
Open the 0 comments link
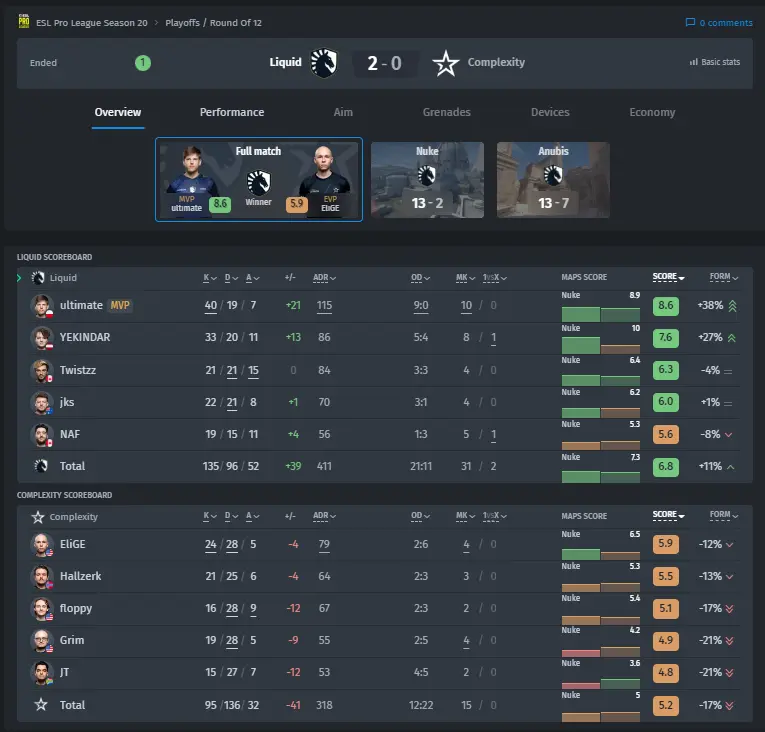719,22
